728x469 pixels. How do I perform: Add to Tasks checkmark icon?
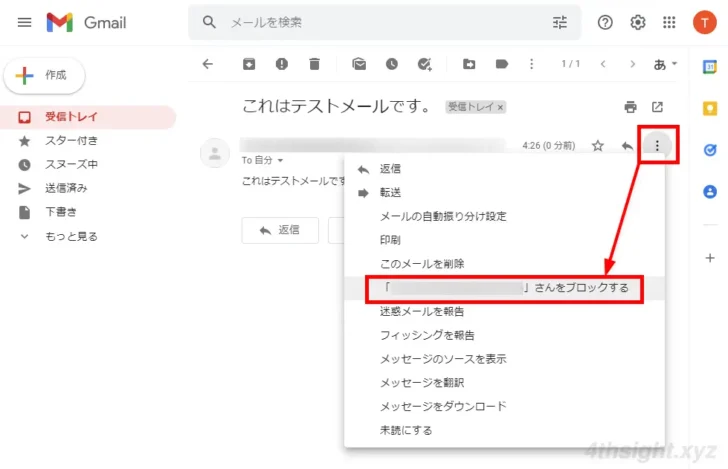(x=424, y=64)
